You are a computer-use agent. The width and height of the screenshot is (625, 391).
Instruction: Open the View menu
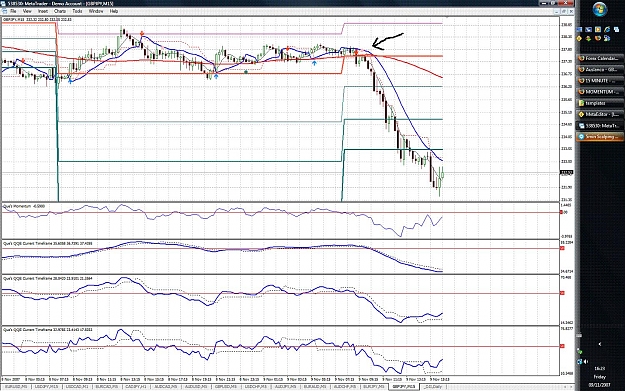pos(27,11)
